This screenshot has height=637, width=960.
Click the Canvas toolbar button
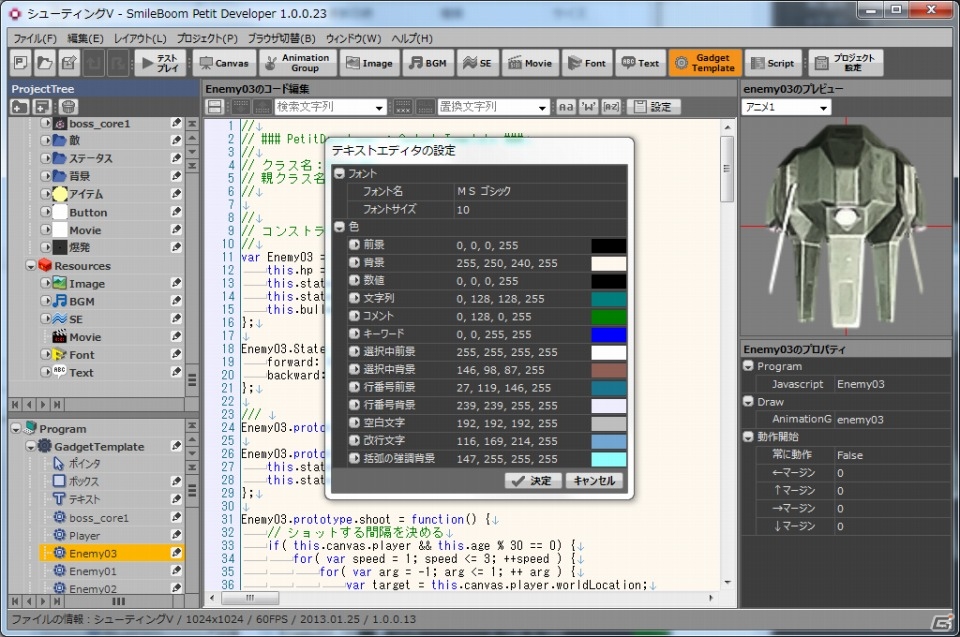point(224,62)
